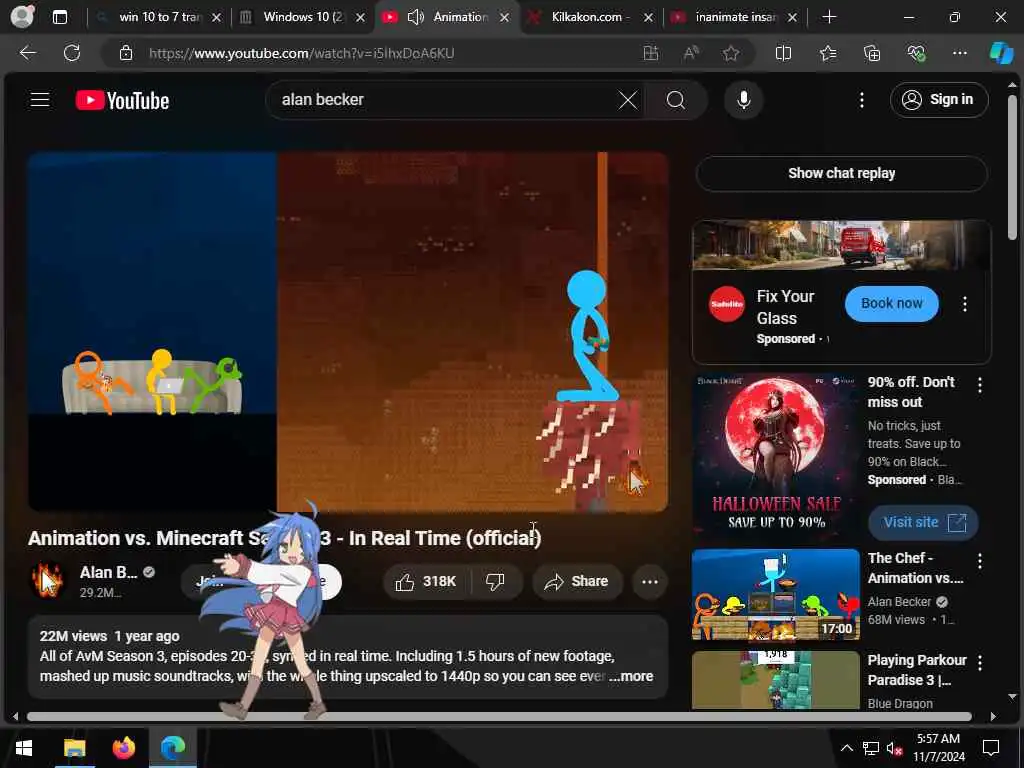This screenshot has height=768, width=1024.
Task: Close the Kilkakon.com tab
Action: [x=648, y=18]
